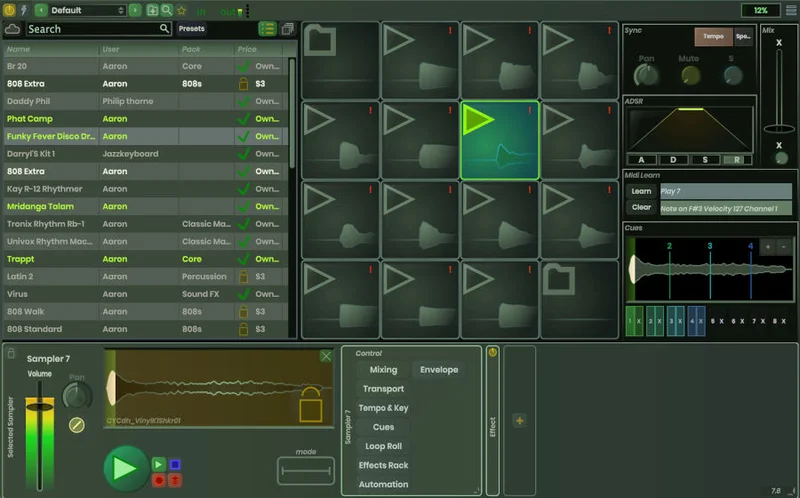The image size is (800, 498).
Task: Open the hamburger menu at top right
Action: tap(791, 10)
